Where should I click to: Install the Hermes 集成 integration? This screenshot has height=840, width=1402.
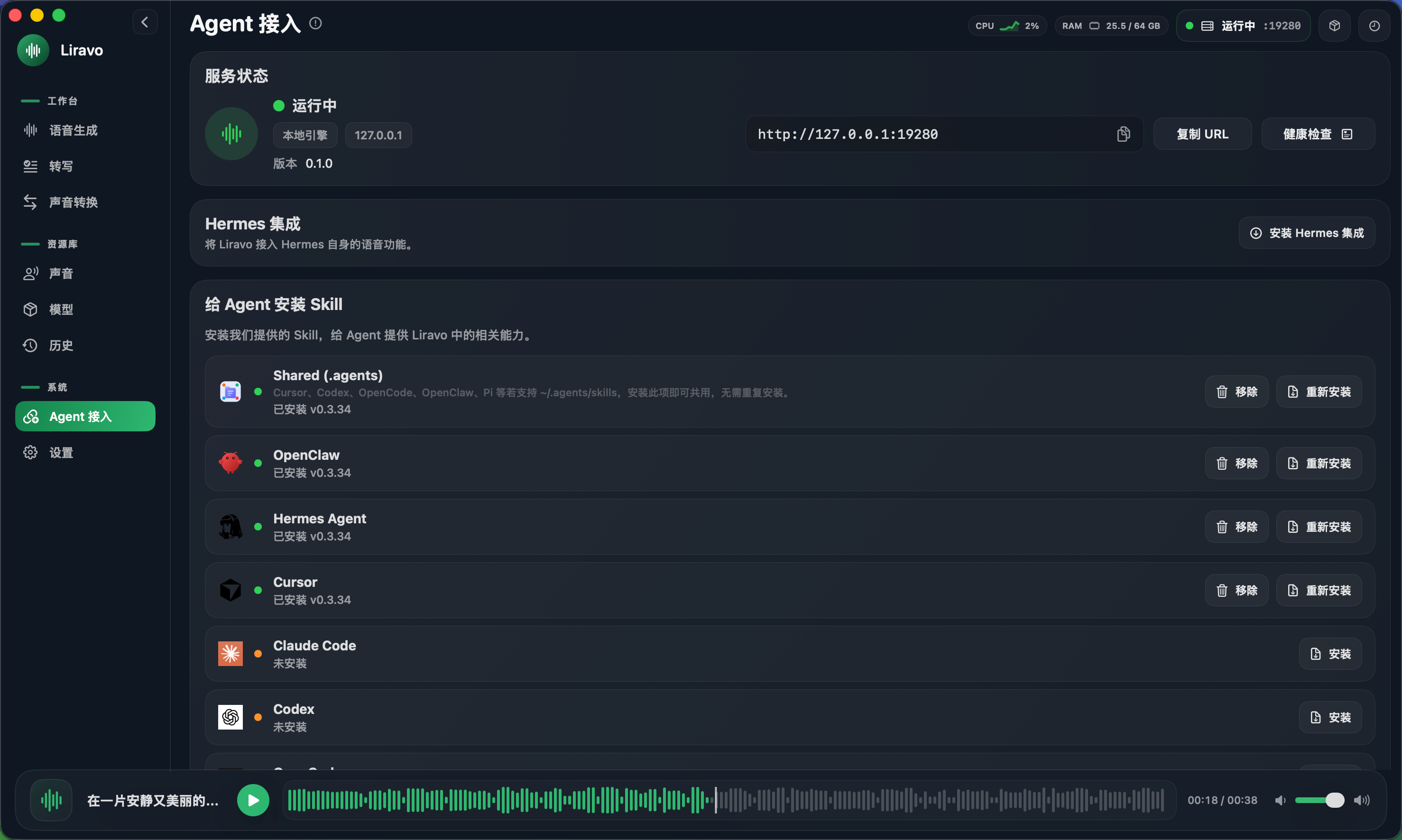coord(1306,233)
